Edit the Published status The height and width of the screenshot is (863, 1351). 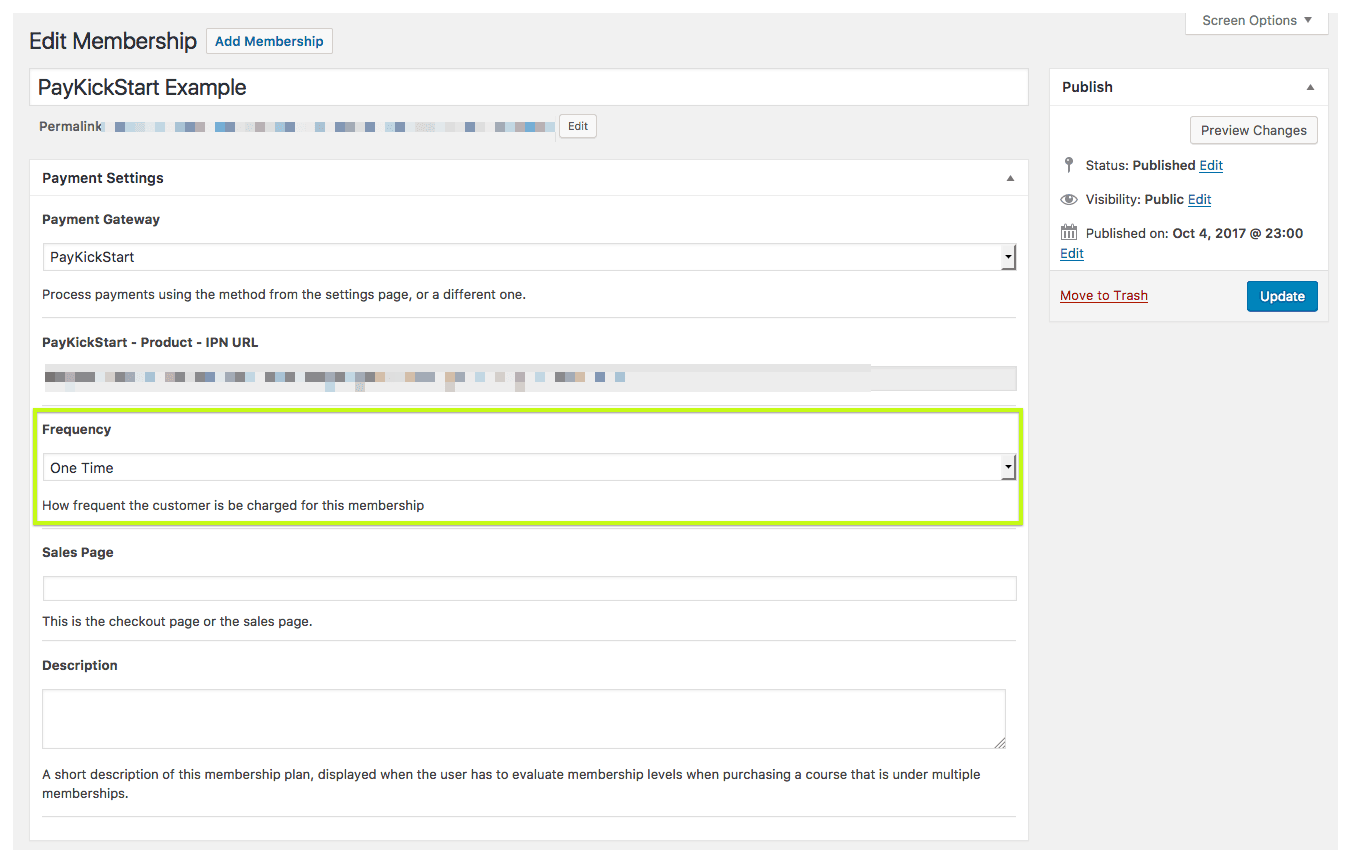point(1211,165)
